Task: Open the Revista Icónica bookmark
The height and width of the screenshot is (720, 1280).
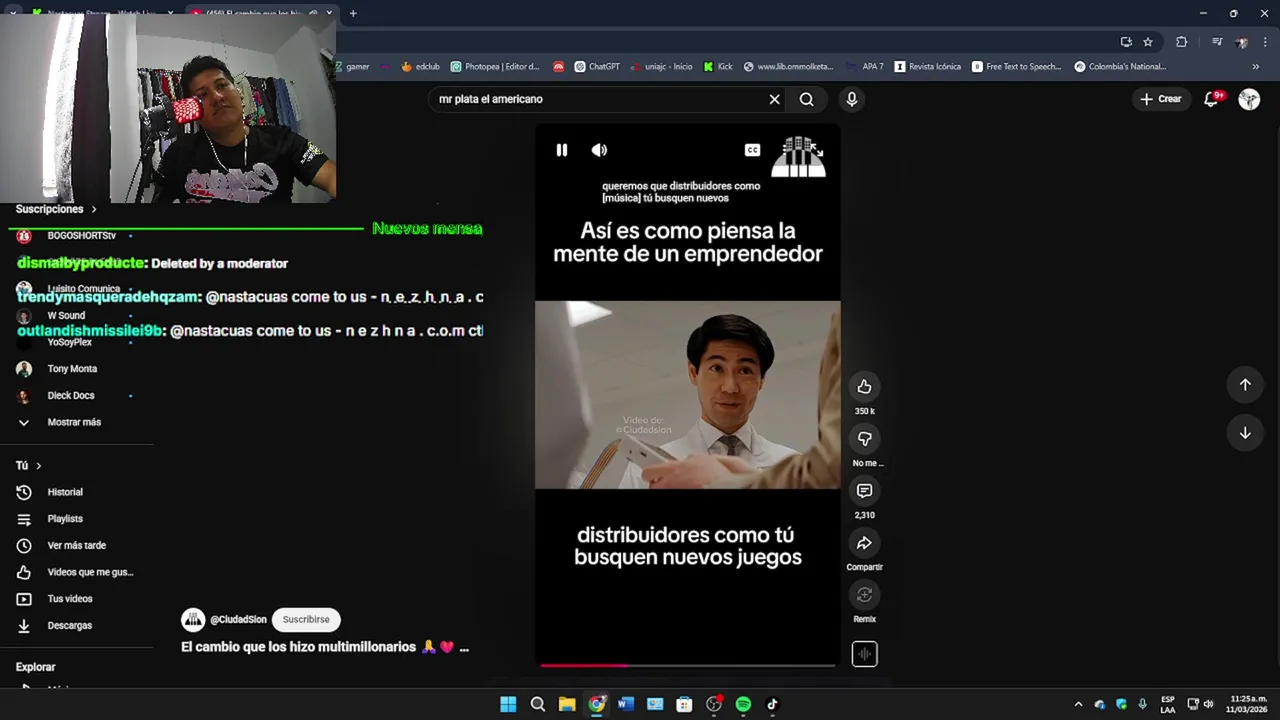Action: (928, 67)
